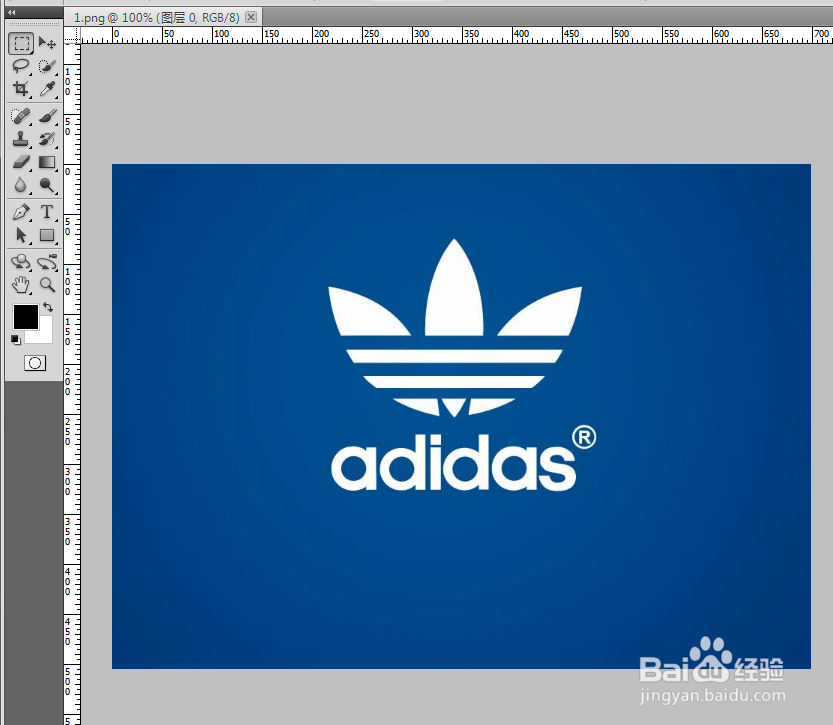This screenshot has height=725, width=833.
Task: Reset default foreground and background colors
Action: tap(16, 339)
